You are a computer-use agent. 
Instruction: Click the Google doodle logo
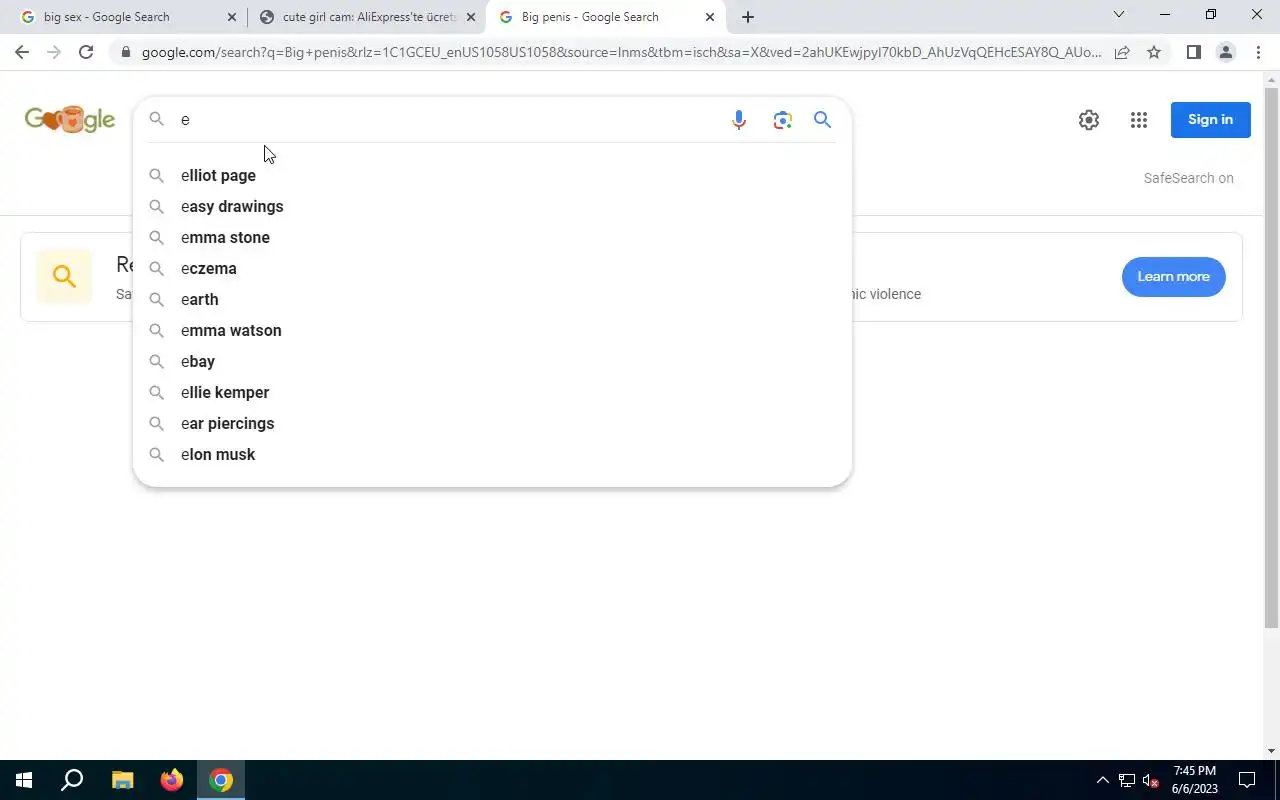(x=70, y=119)
